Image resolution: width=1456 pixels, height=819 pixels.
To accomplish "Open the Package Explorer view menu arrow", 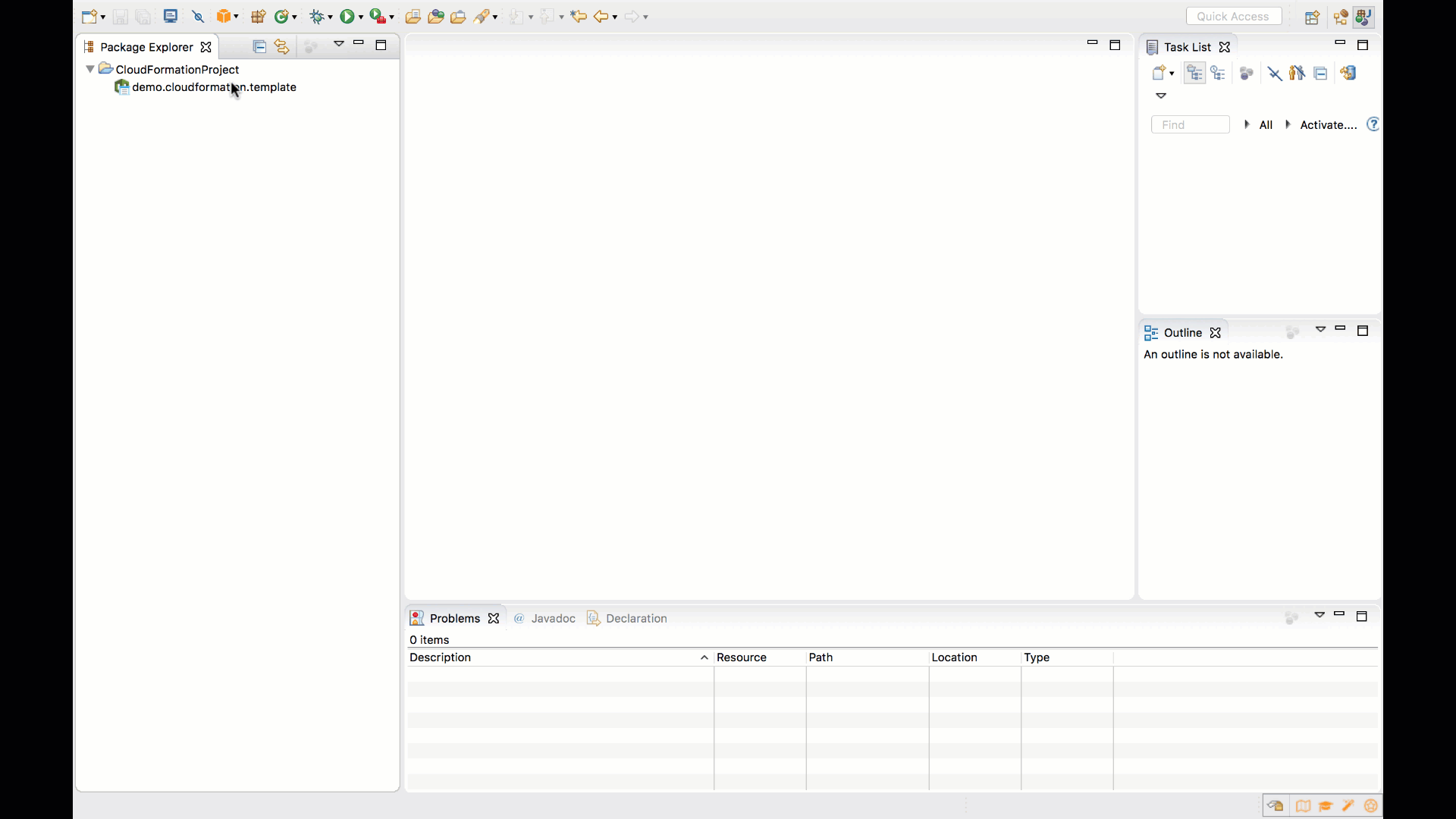I will pyautogui.click(x=339, y=44).
